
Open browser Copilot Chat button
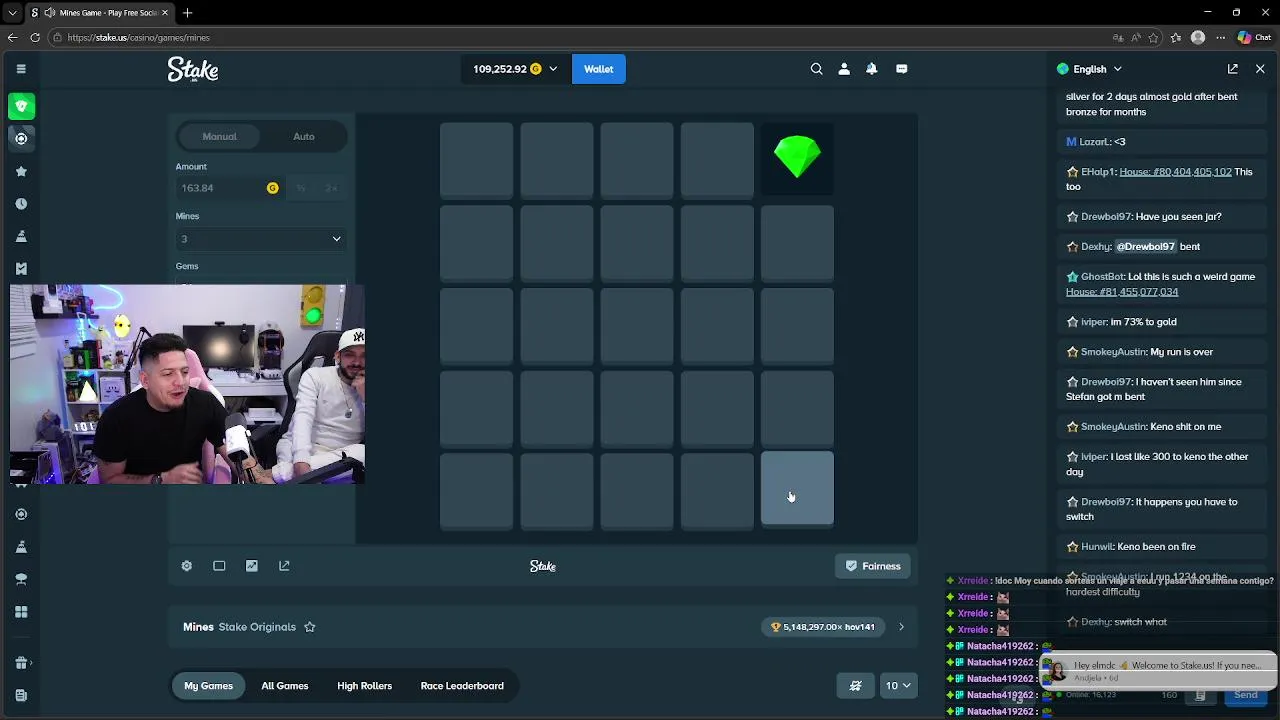tap(1253, 37)
